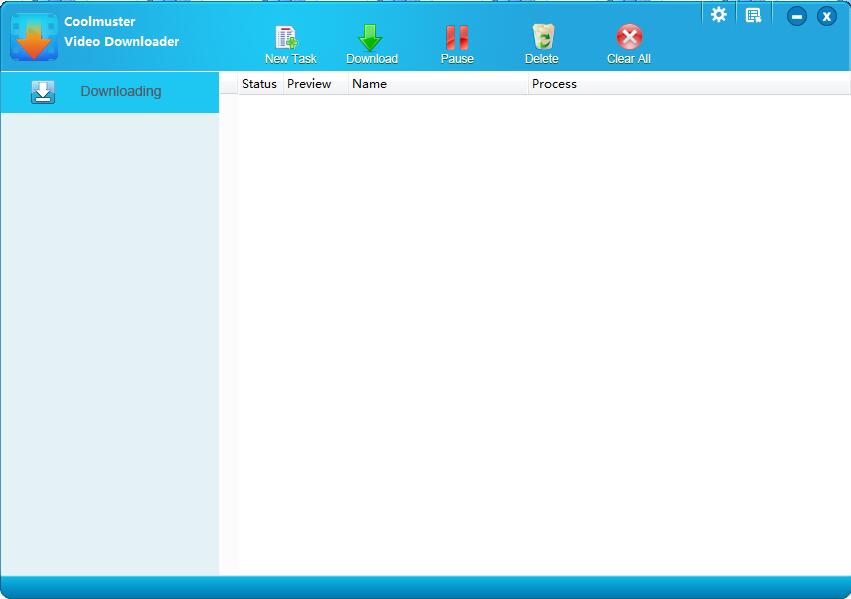Click the Pause toolbar label

point(456,58)
